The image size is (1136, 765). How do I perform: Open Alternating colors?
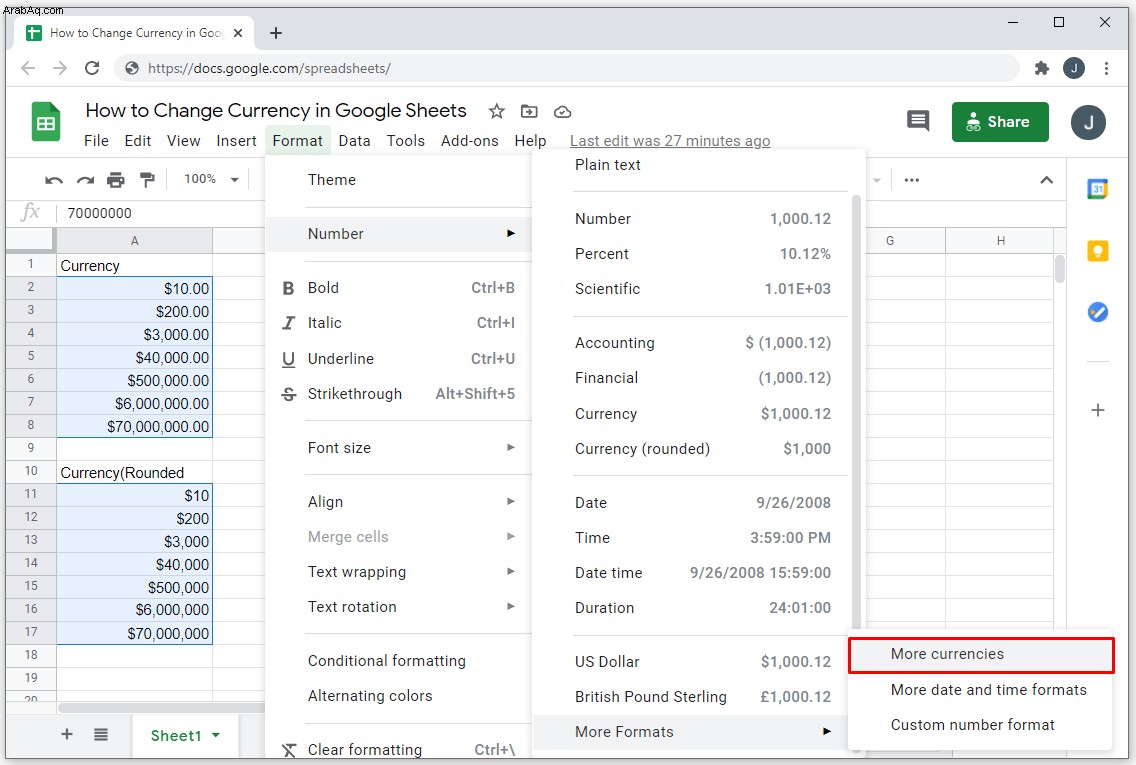coord(398,695)
